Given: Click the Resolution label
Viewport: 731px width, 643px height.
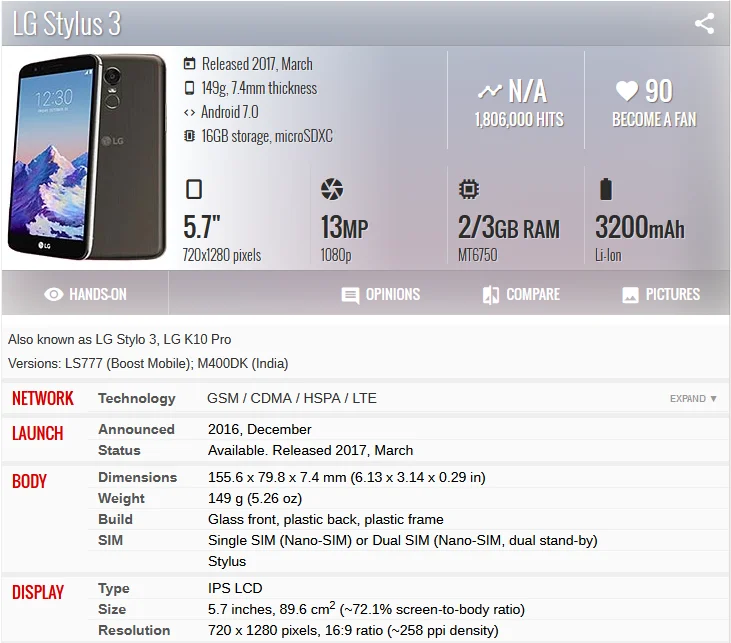Looking at the screenshot, I should click(134, 630).
